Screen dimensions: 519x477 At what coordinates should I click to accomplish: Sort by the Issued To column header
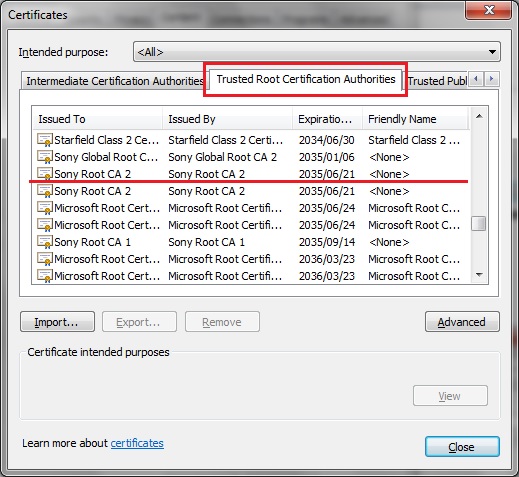click(x=98, y=119)
